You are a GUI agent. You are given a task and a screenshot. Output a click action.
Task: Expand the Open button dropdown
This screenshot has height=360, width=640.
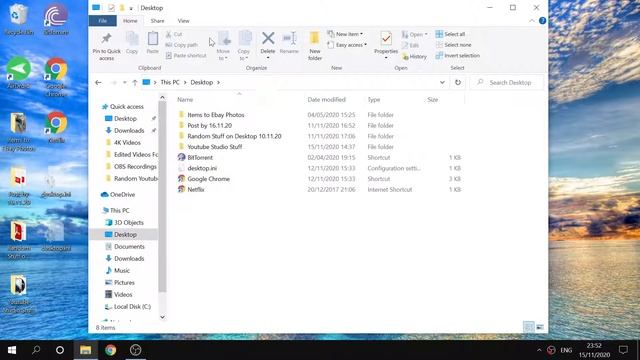426,34
